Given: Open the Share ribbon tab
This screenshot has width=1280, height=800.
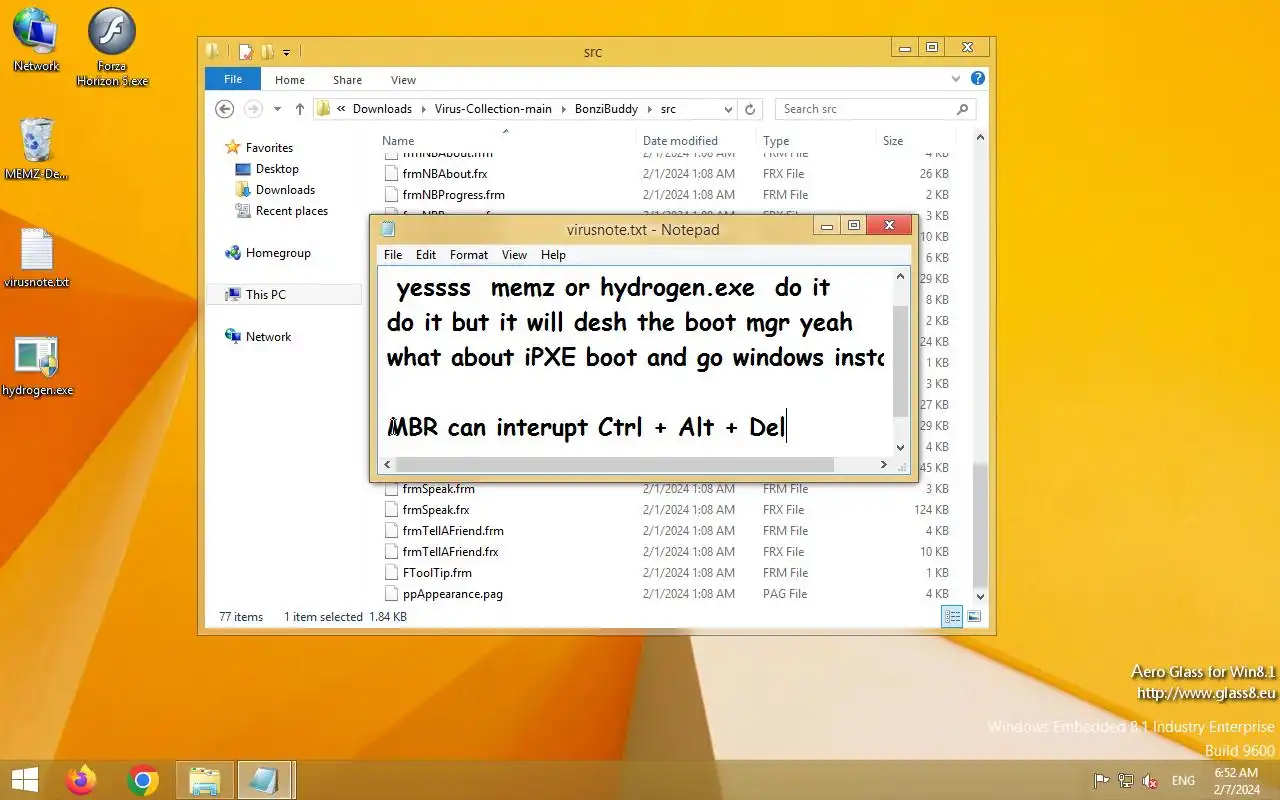Looking at the screenshot, I should coord(348,80).
